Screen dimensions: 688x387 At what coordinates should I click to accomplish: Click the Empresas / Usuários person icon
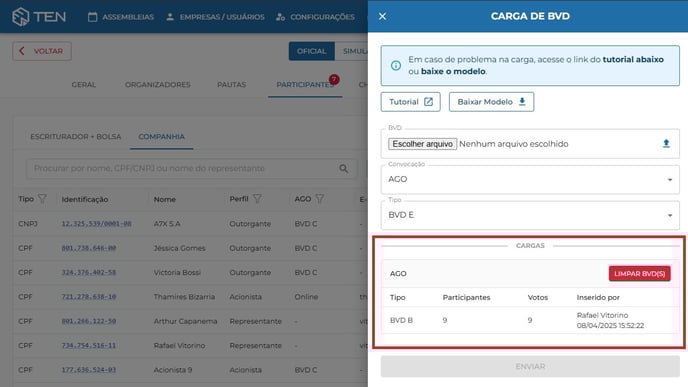170,17
